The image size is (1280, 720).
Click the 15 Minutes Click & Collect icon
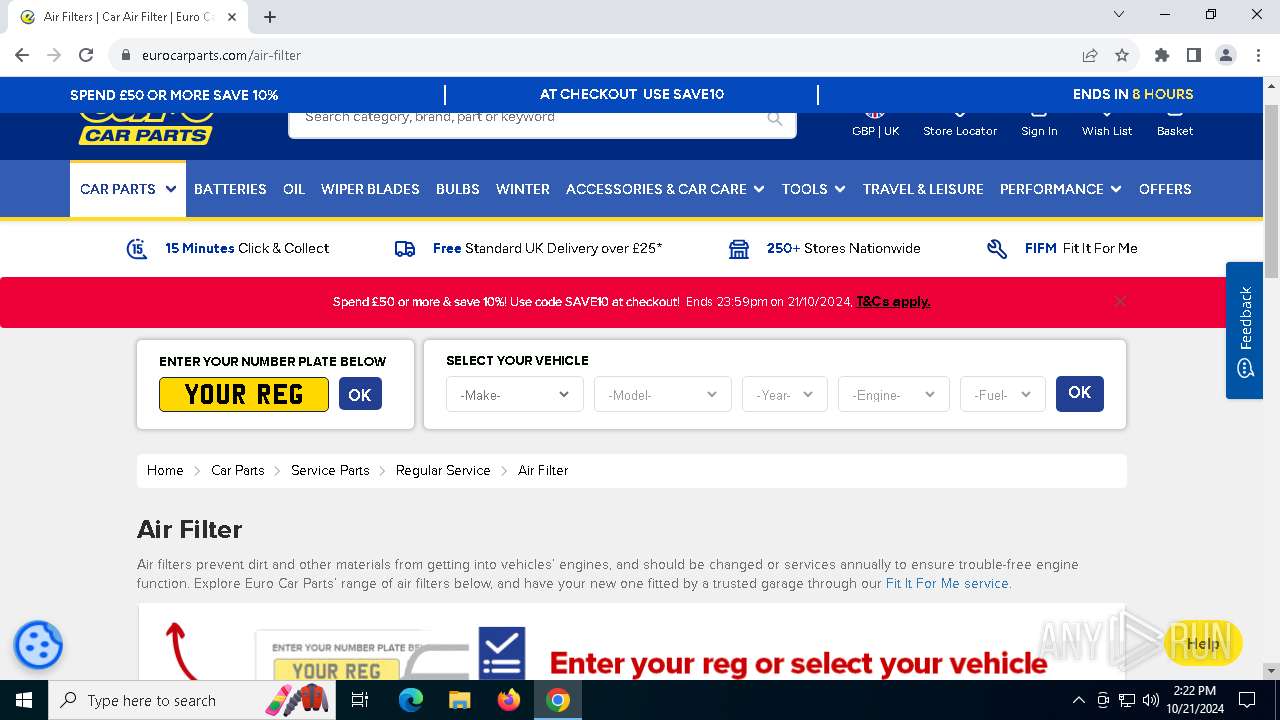click(x=137, y=249)
